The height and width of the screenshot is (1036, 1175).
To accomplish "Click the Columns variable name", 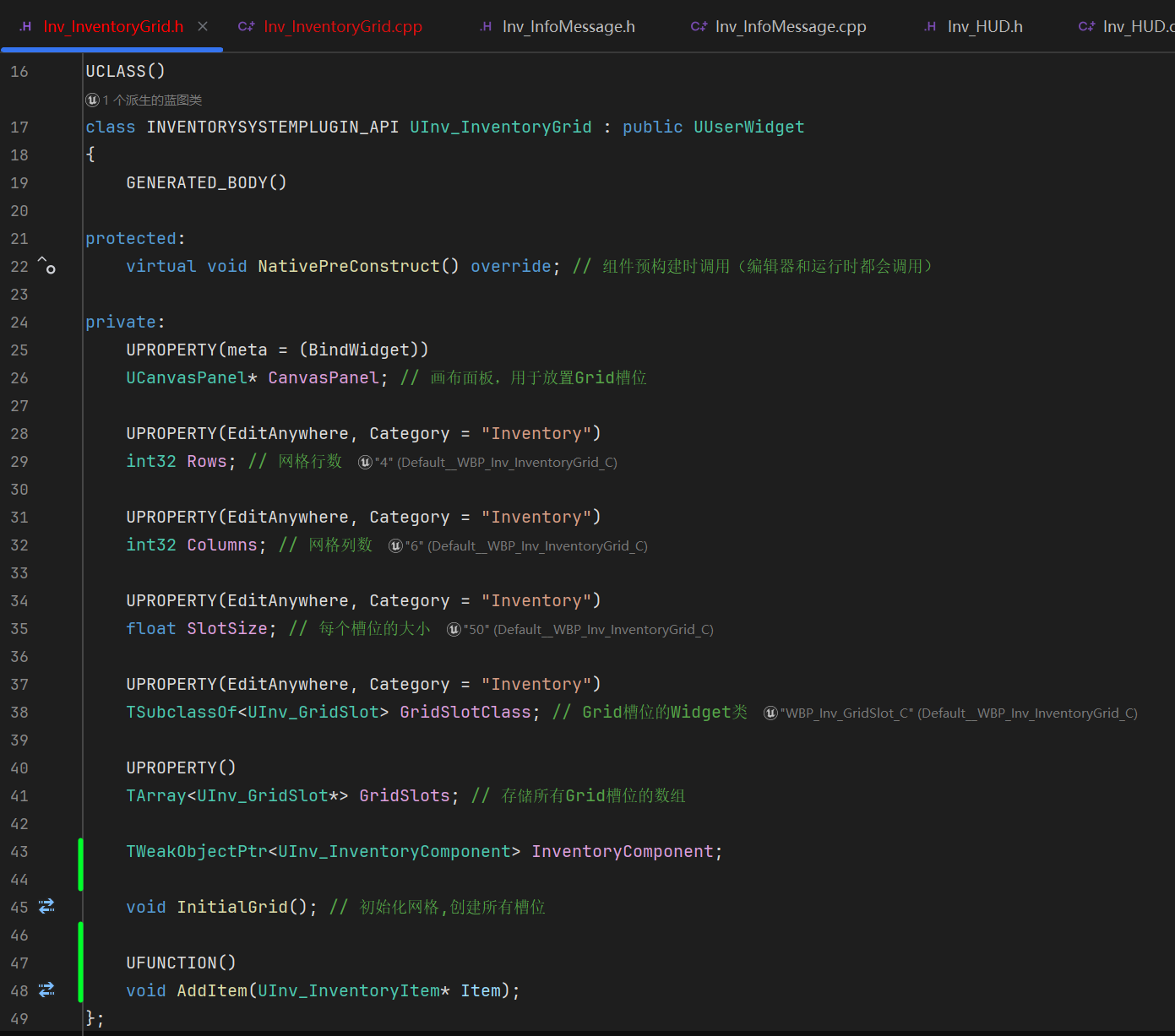I will coord(222,545).
